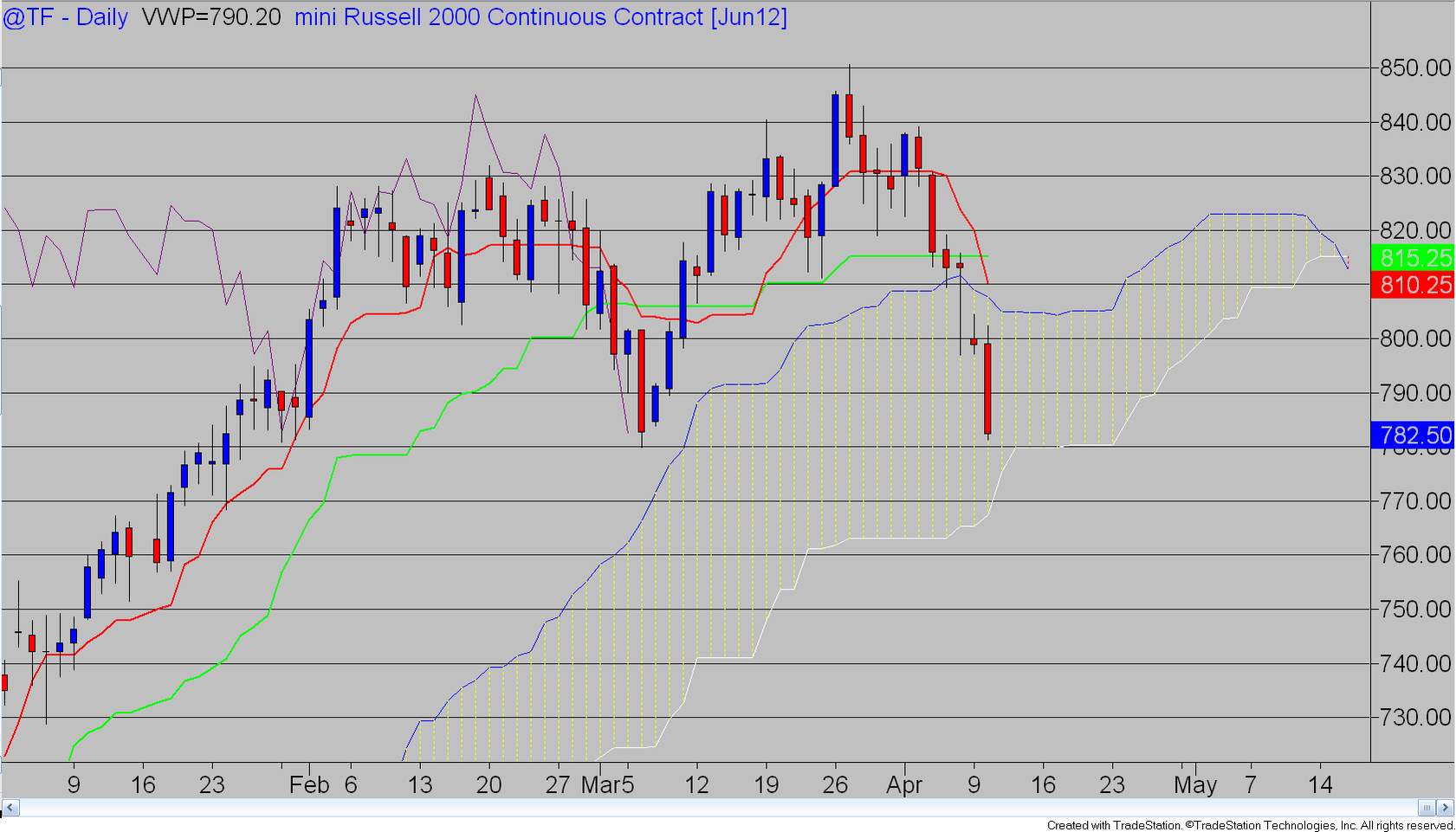Screen dimensions: 1456x832
Task: Click the VWP=790.20 value in the header
Action: [211, 17]
